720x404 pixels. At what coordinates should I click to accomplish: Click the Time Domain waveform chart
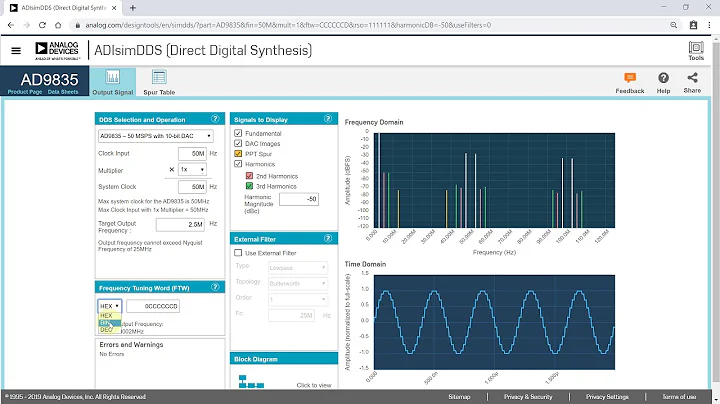[x=494, y=322]
